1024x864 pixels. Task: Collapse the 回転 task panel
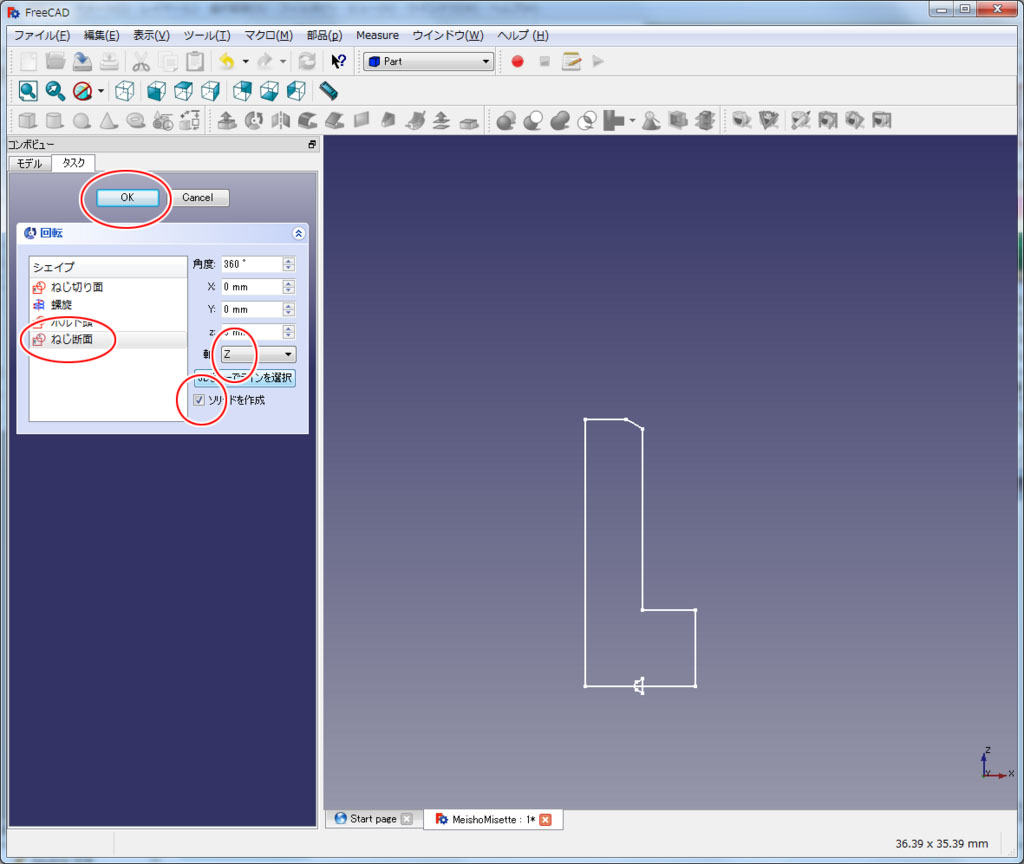tap(298, 233)
